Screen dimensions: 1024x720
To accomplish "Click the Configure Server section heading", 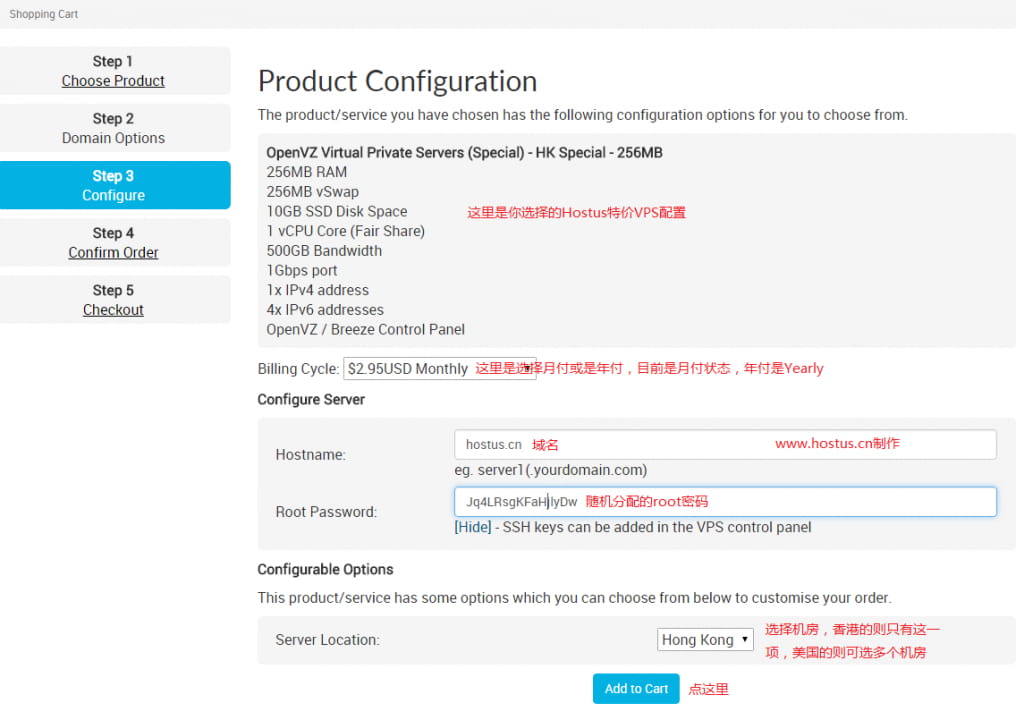I will [x=311, y=399].
